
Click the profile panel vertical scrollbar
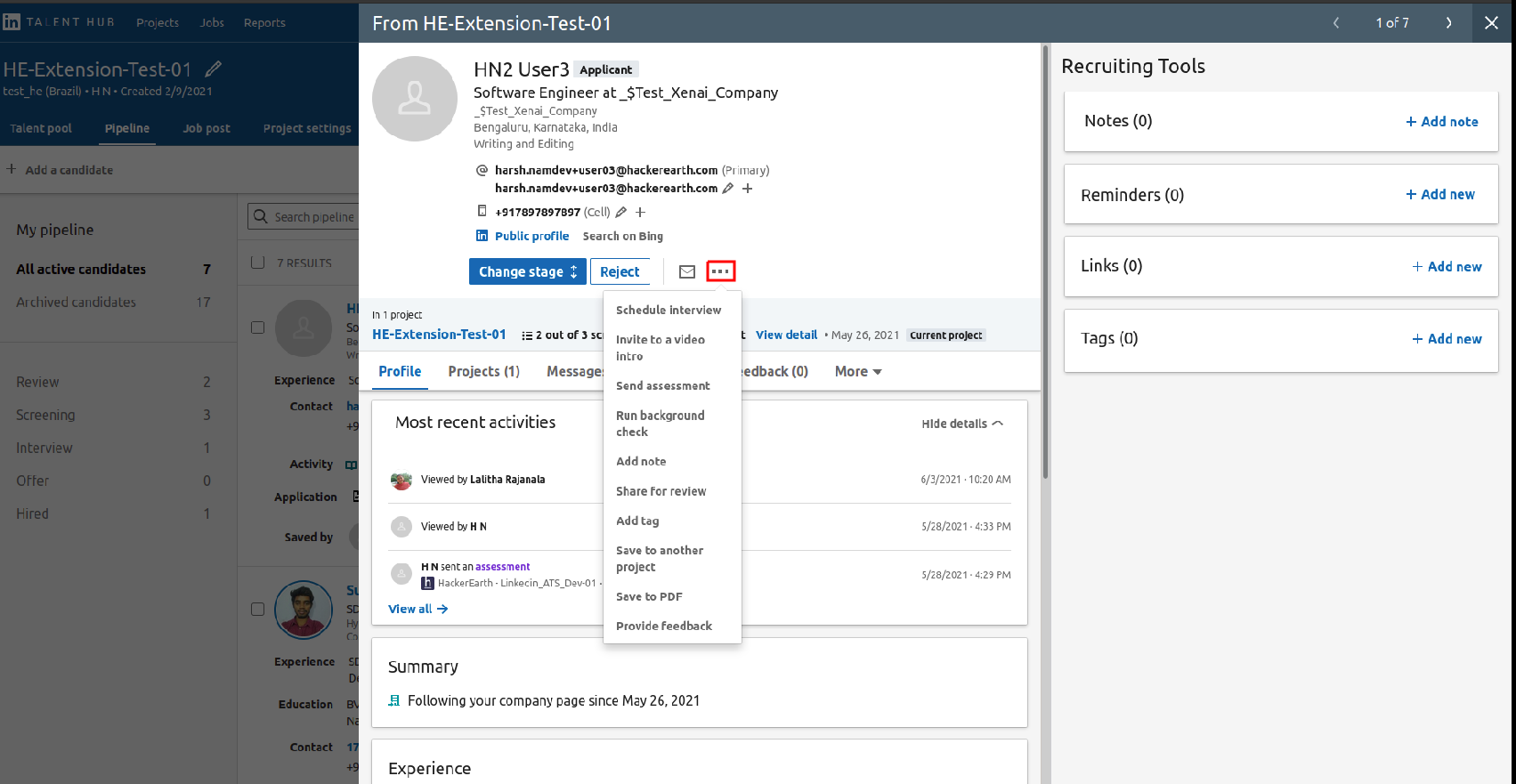(x=1045, y=263)
